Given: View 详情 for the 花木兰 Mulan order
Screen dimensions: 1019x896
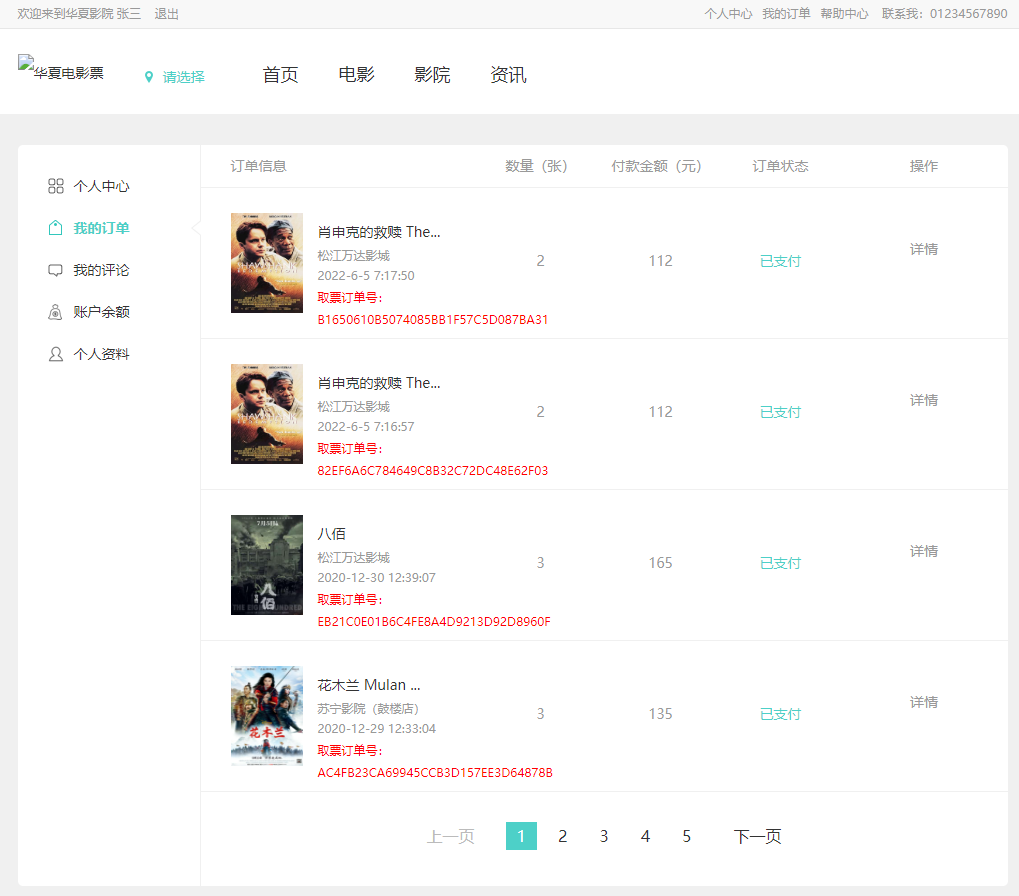Looking at the screenshot, I should click(x=923, y=702).
